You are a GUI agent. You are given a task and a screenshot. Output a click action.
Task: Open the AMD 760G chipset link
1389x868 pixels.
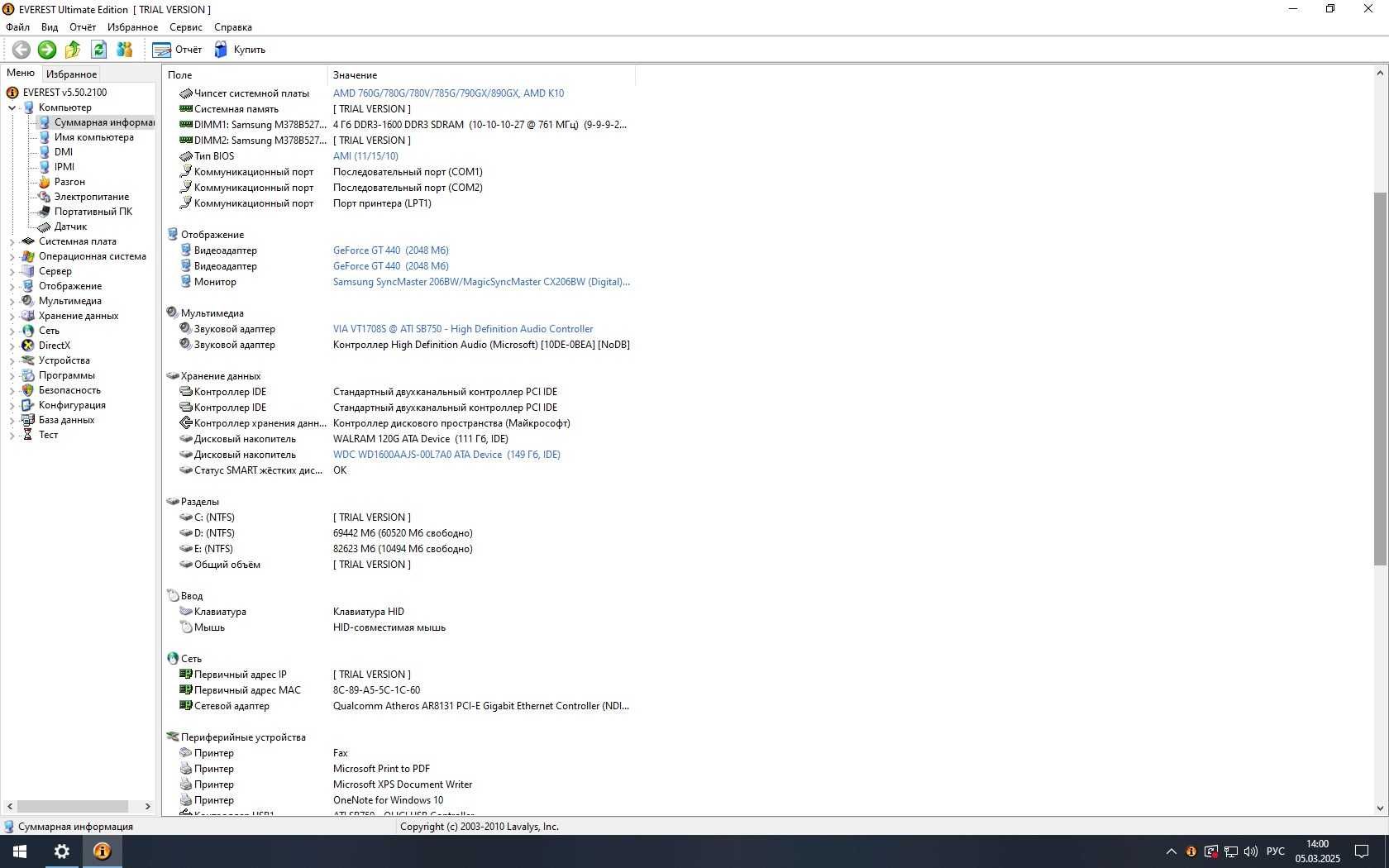click(448, 93)
